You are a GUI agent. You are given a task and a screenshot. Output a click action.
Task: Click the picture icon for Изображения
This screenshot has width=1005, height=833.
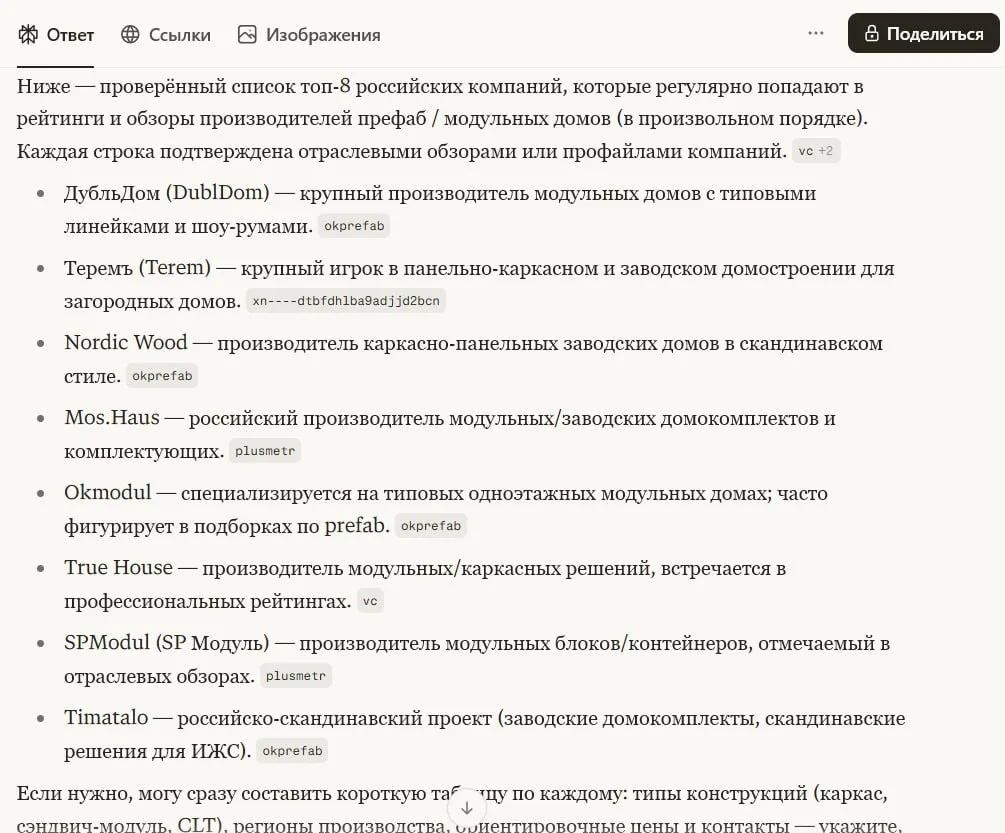pos(247,35)
